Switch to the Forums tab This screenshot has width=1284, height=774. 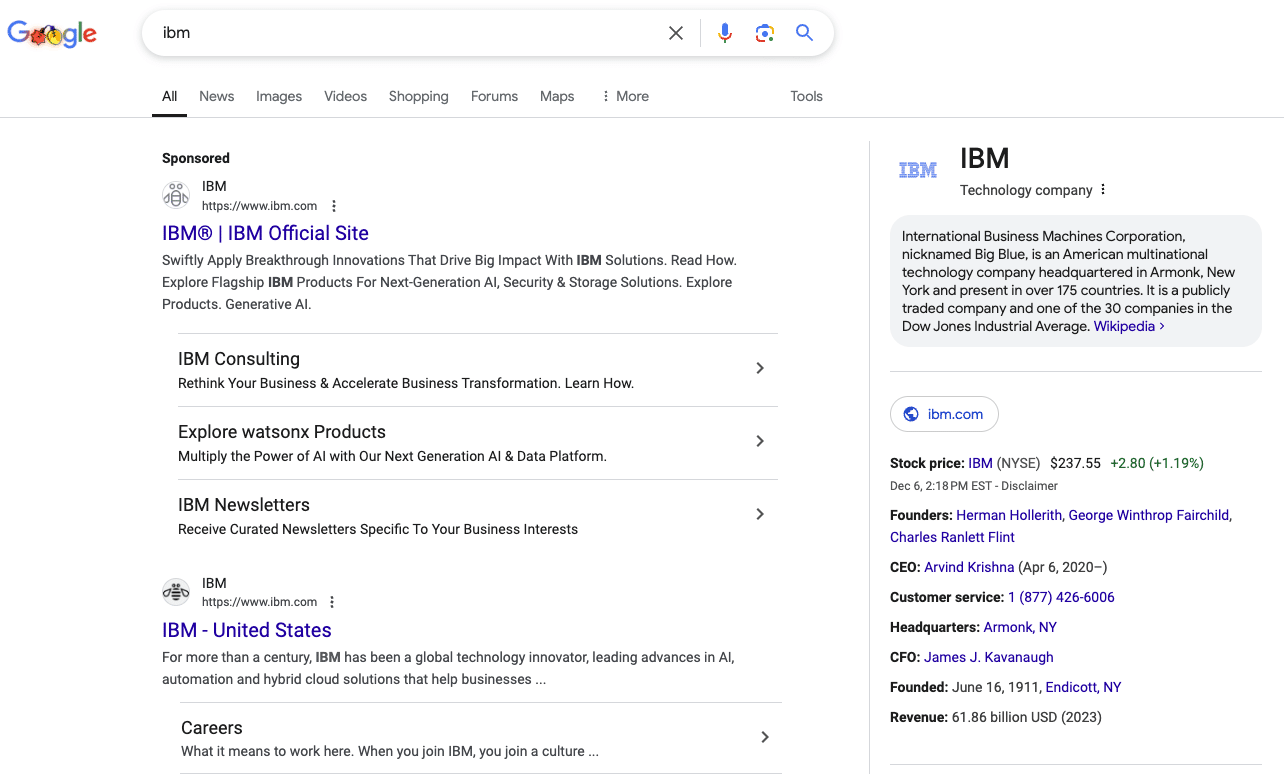[494, 96]
